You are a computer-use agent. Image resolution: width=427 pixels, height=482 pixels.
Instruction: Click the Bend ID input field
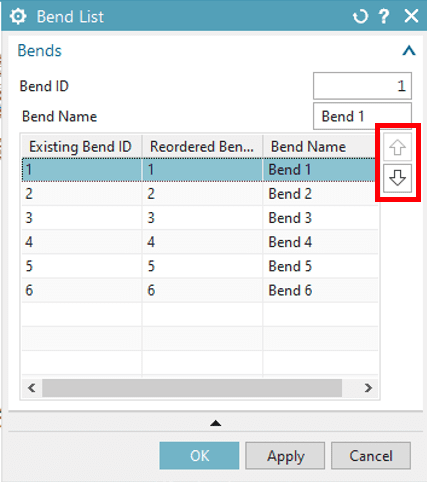[362, 86]
